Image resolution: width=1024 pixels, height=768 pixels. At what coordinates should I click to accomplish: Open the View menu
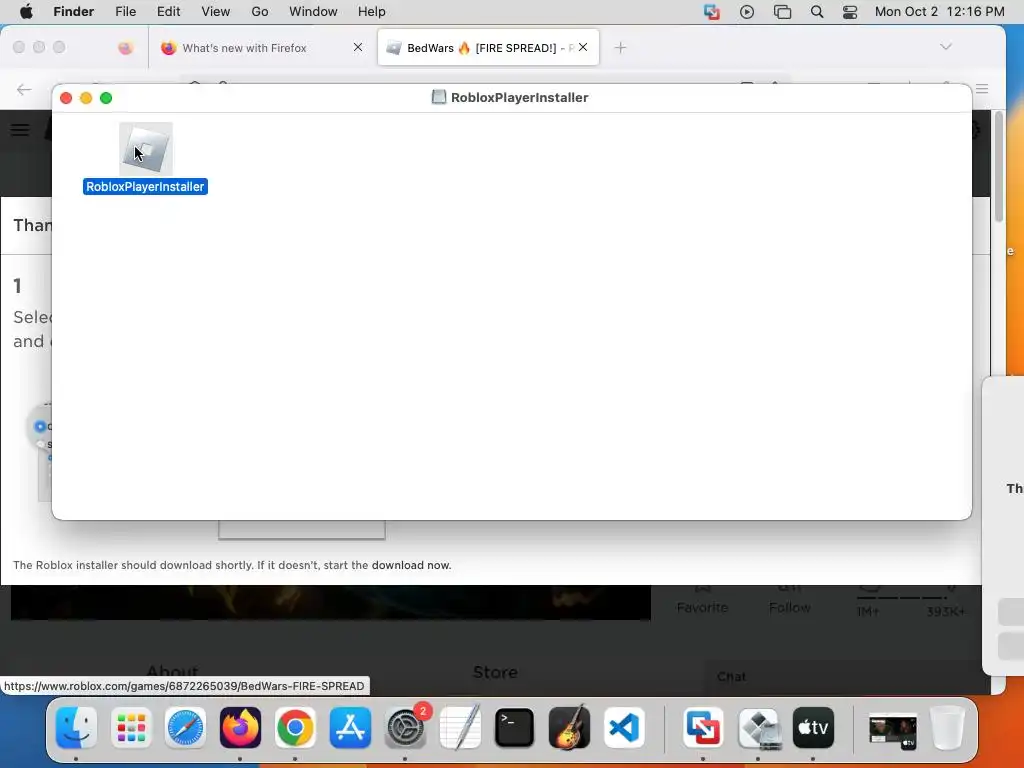pos(216,12)
